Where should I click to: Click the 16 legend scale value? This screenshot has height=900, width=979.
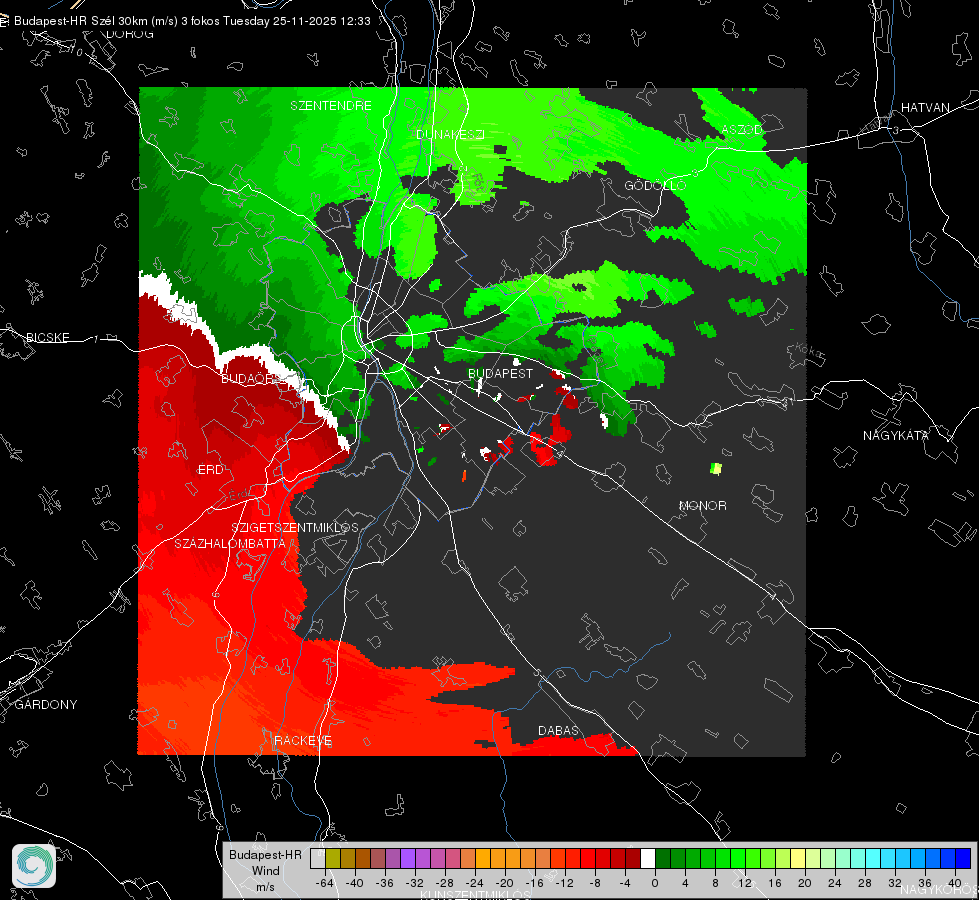click(x=775, y=883)
